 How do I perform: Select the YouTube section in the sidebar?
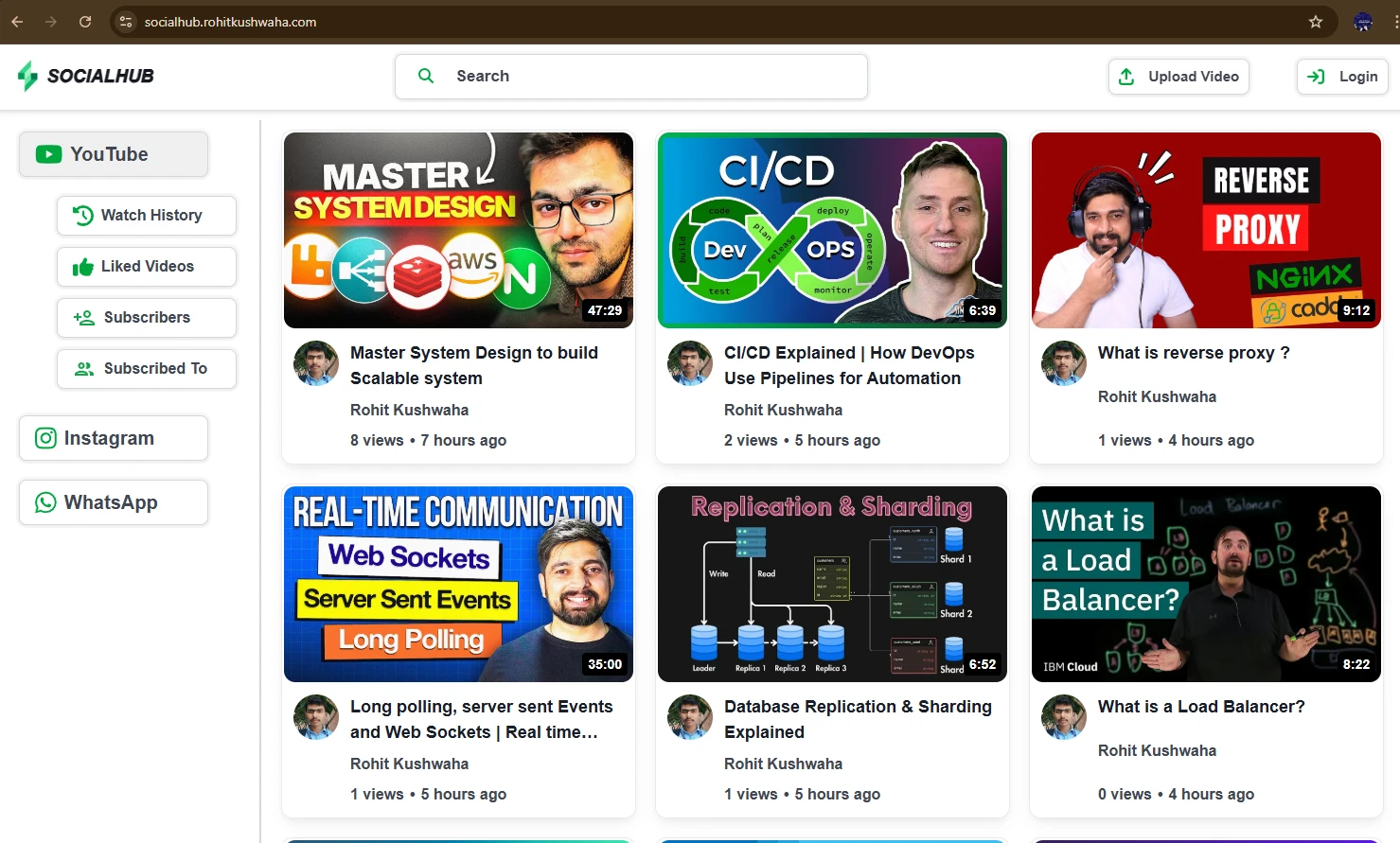coord(113,154)
